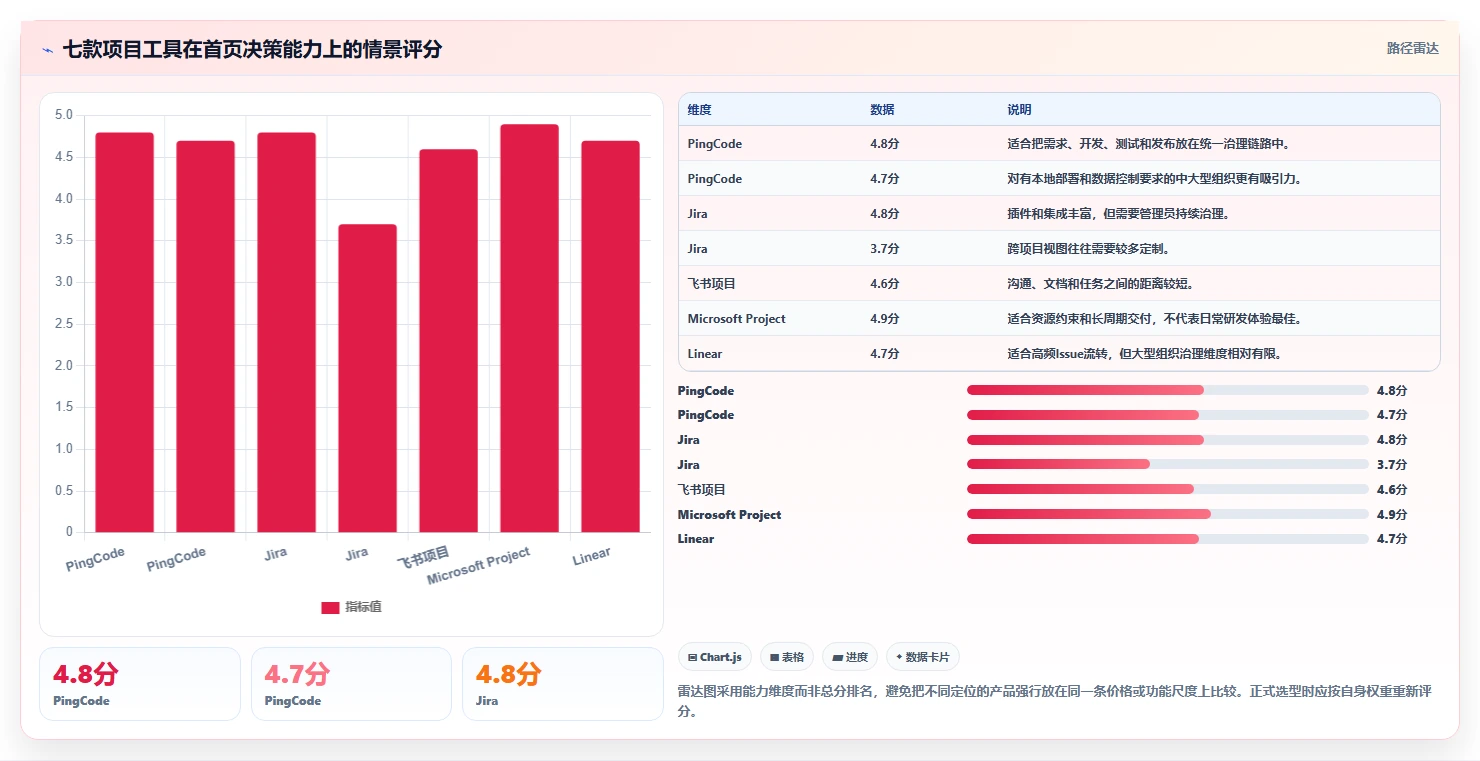Click the 4.9分 value beside Microsoft Project progress bar
Viewport: 1480px width, 761px height.
point(1391,514)
